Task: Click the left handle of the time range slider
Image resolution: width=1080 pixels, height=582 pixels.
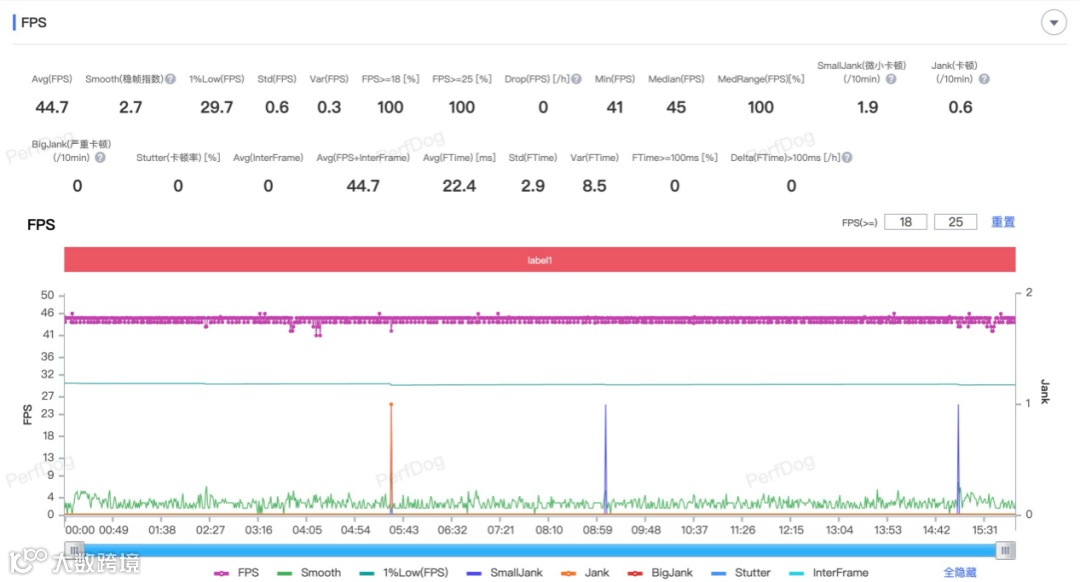Action: (x=74, y=550)
